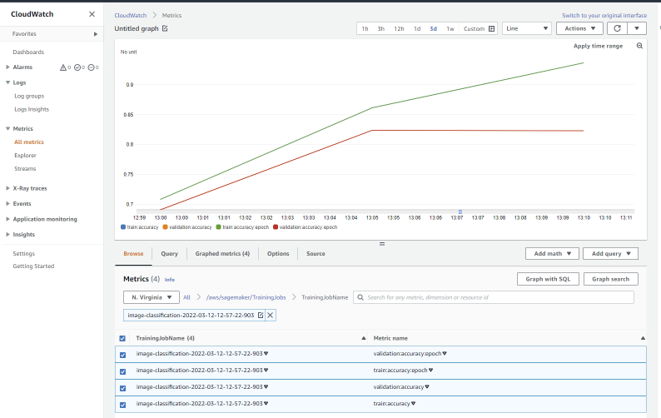Open the Actions dropdown menu
The image size is (661, 418).
[x=580, y=28]
